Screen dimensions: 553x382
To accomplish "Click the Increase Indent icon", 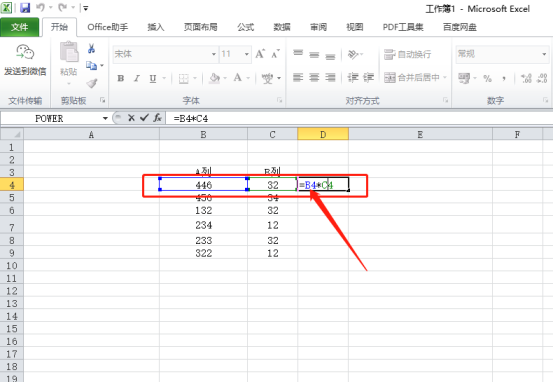I will tap(369, 77).
